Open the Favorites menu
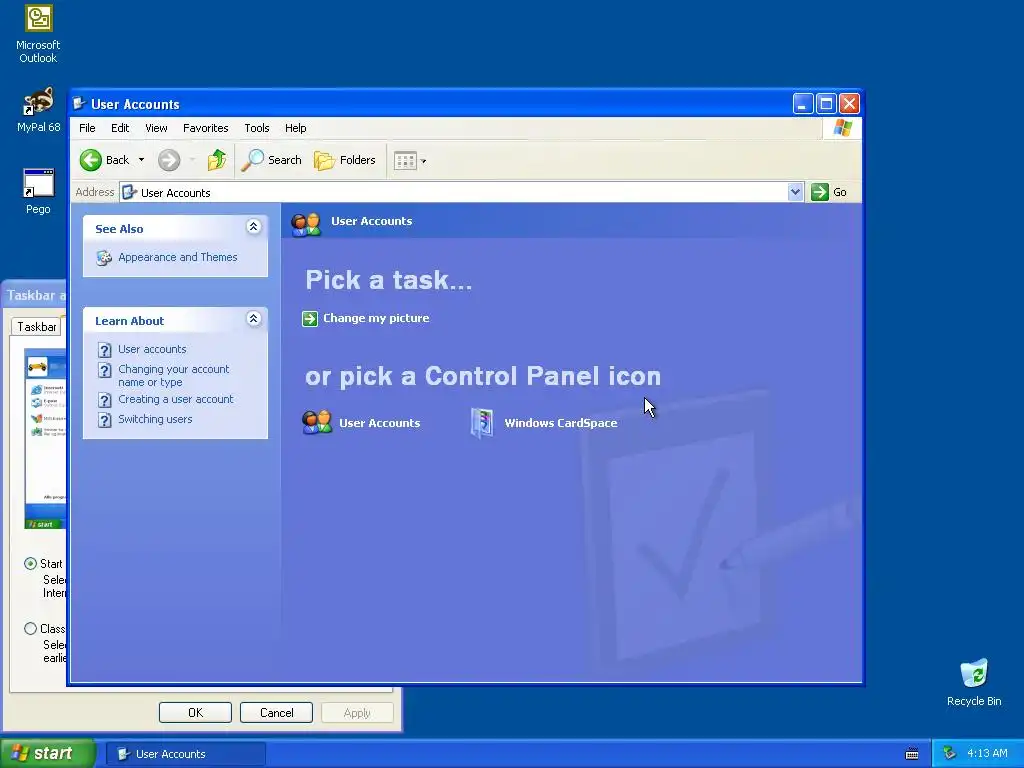Screen dimensions: 1024x768 pos(206,128)
